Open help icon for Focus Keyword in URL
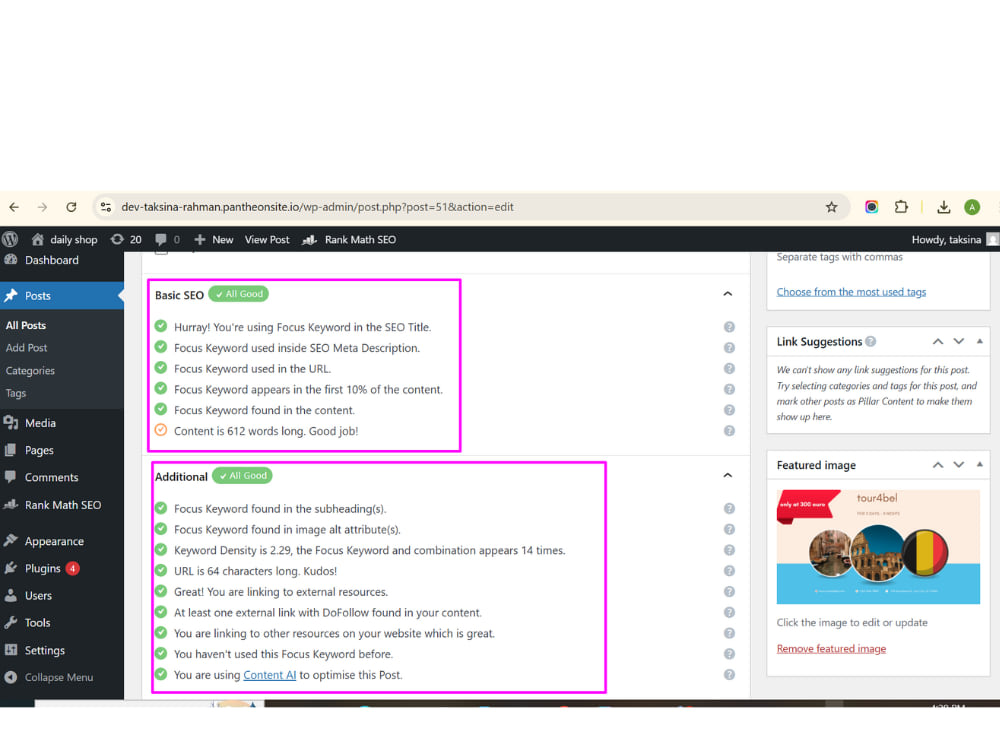This screenshot has height=750, width=1000. 729,369
